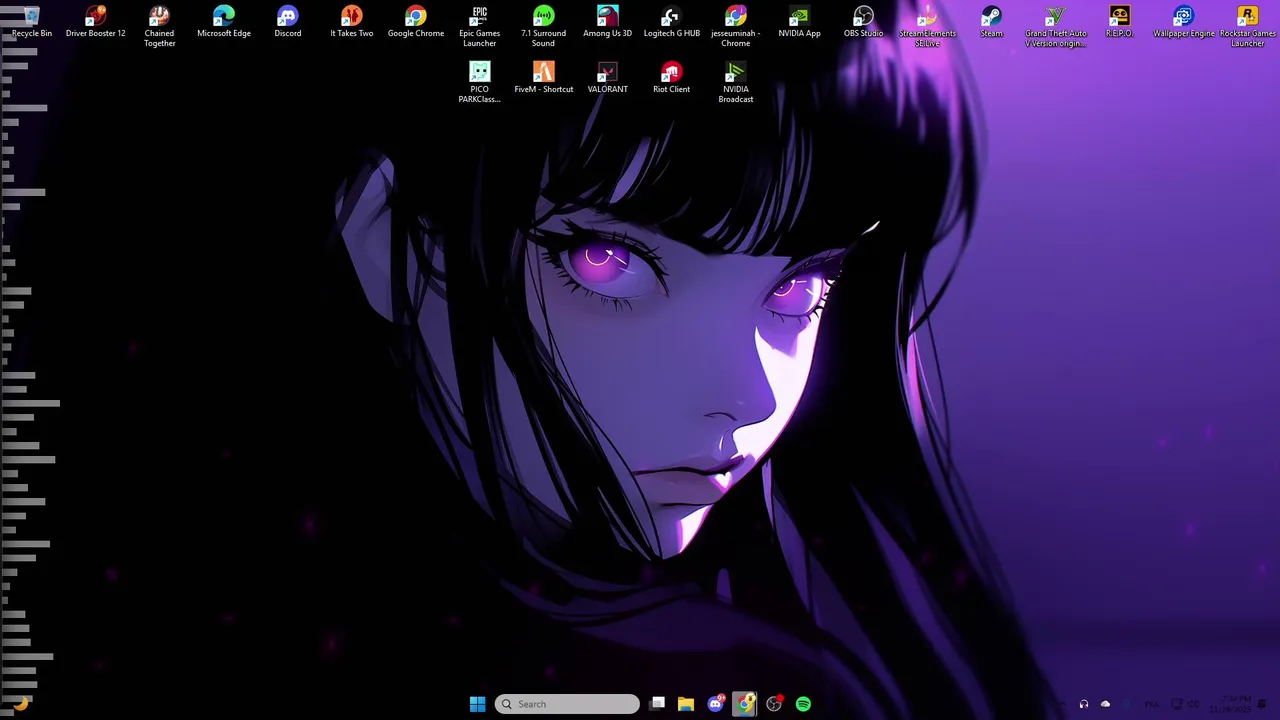Open File Explorer from the taskbar
The height and width of the screenshot is (720, 1280).
coord(686,704)
